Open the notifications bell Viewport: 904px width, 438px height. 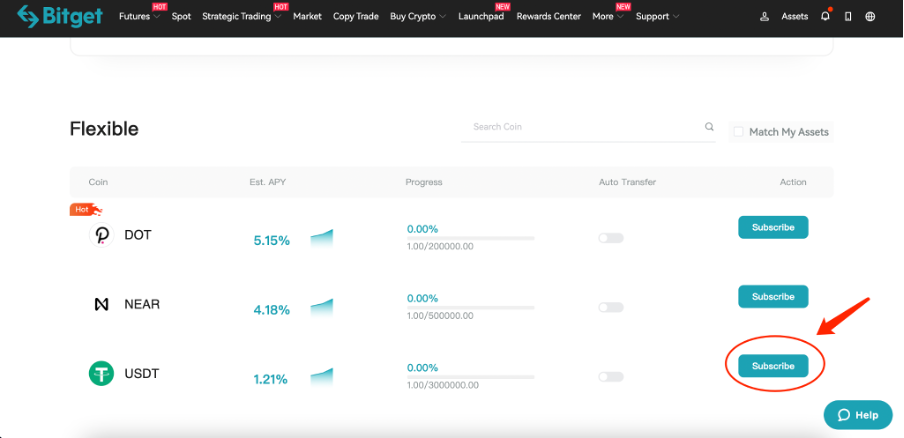tap(826, 16)
